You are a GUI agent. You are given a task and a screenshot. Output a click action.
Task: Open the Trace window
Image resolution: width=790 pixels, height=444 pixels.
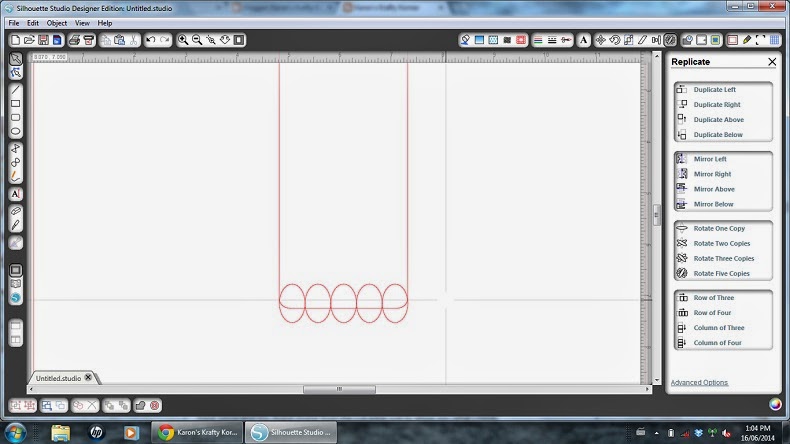click(x=715, y=40)
